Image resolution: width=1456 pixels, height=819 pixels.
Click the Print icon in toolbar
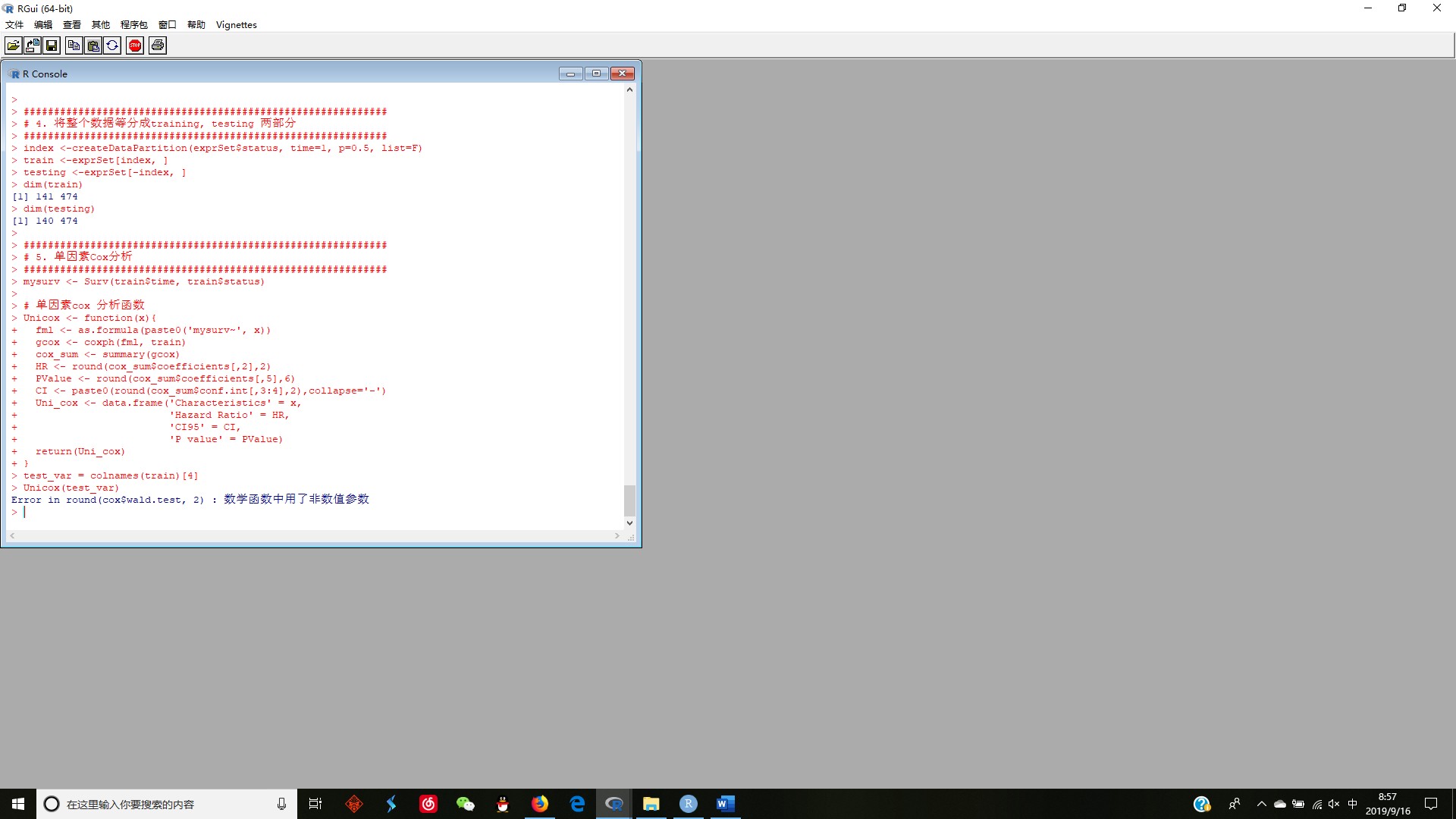click(x=158, y=45)
